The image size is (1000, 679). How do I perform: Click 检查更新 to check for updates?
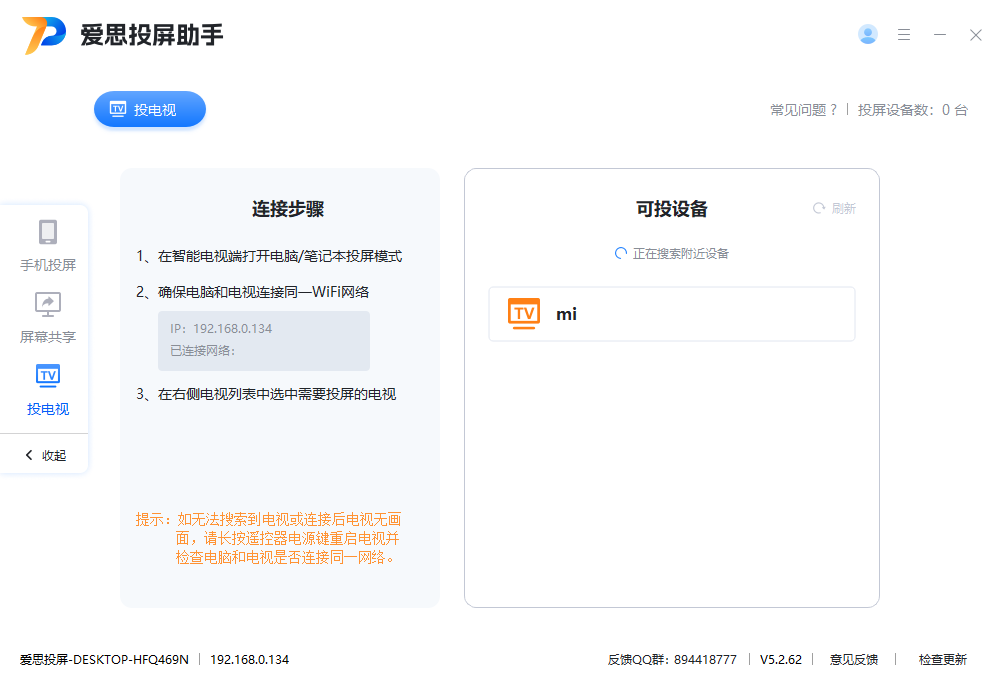click(x=943, y=660)
